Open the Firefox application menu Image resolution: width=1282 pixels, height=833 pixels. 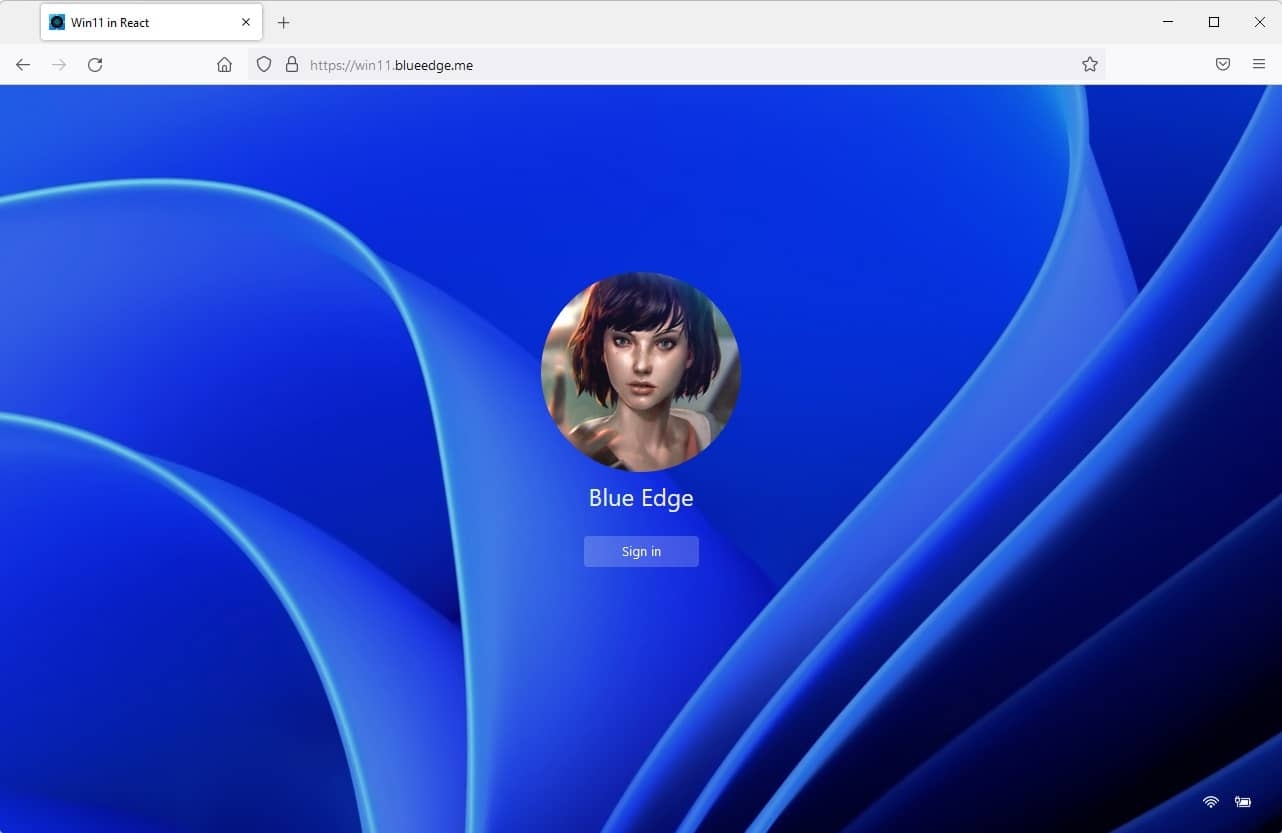[1259, 64]
